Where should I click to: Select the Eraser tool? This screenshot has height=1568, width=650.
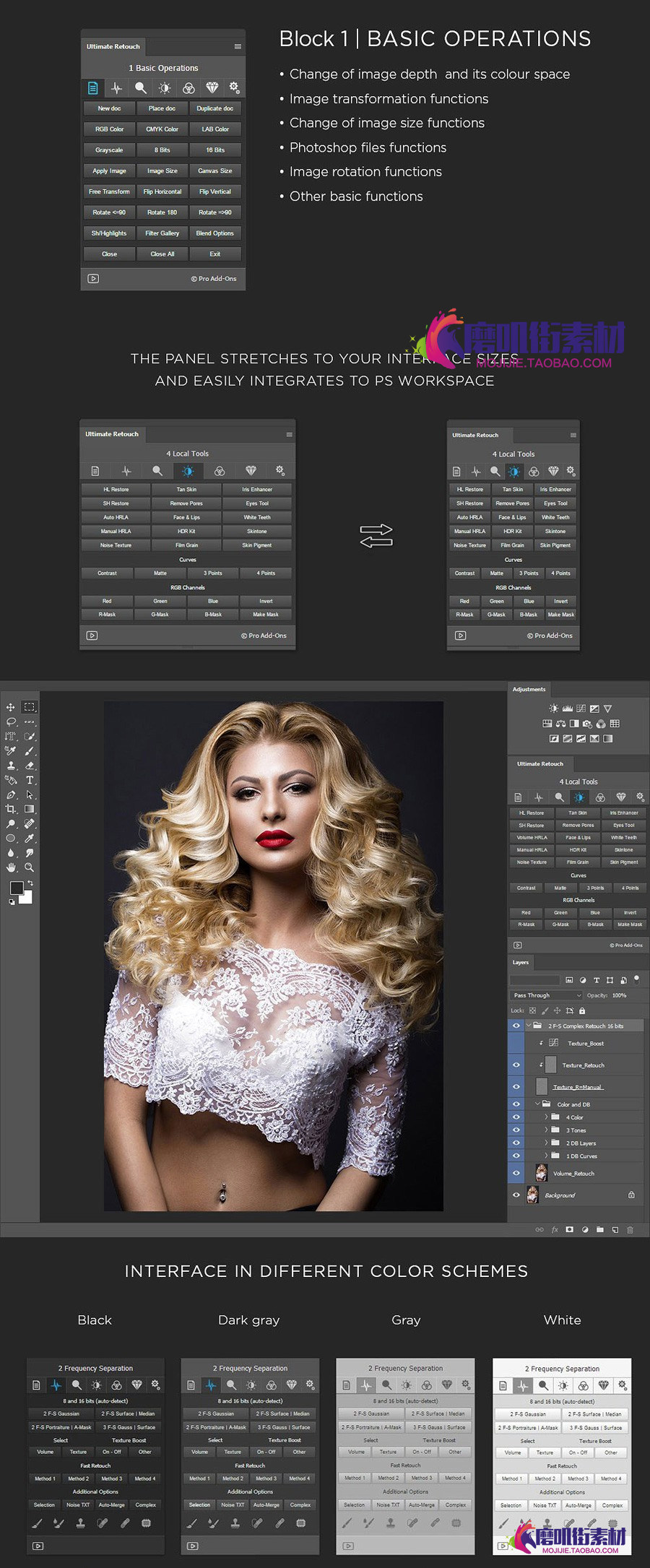pos(30,765)
